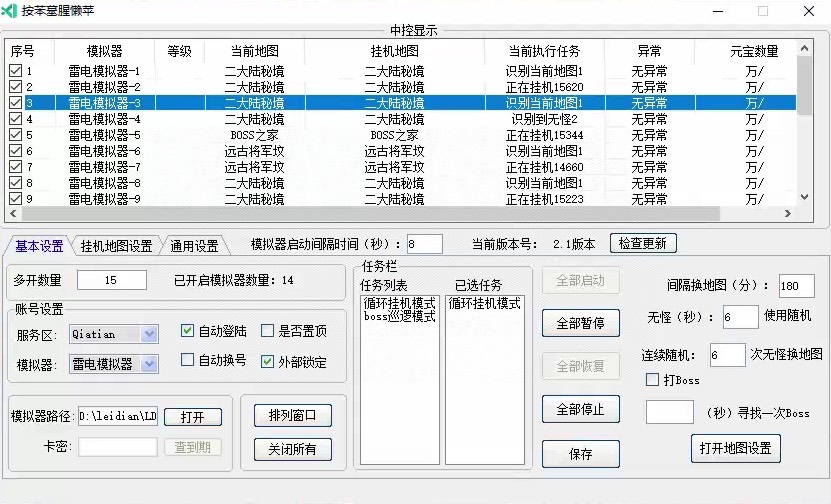Toggle the checkbox for row 4
The width and height of the screenshot is (831, 504).
[x=15, y=119]
